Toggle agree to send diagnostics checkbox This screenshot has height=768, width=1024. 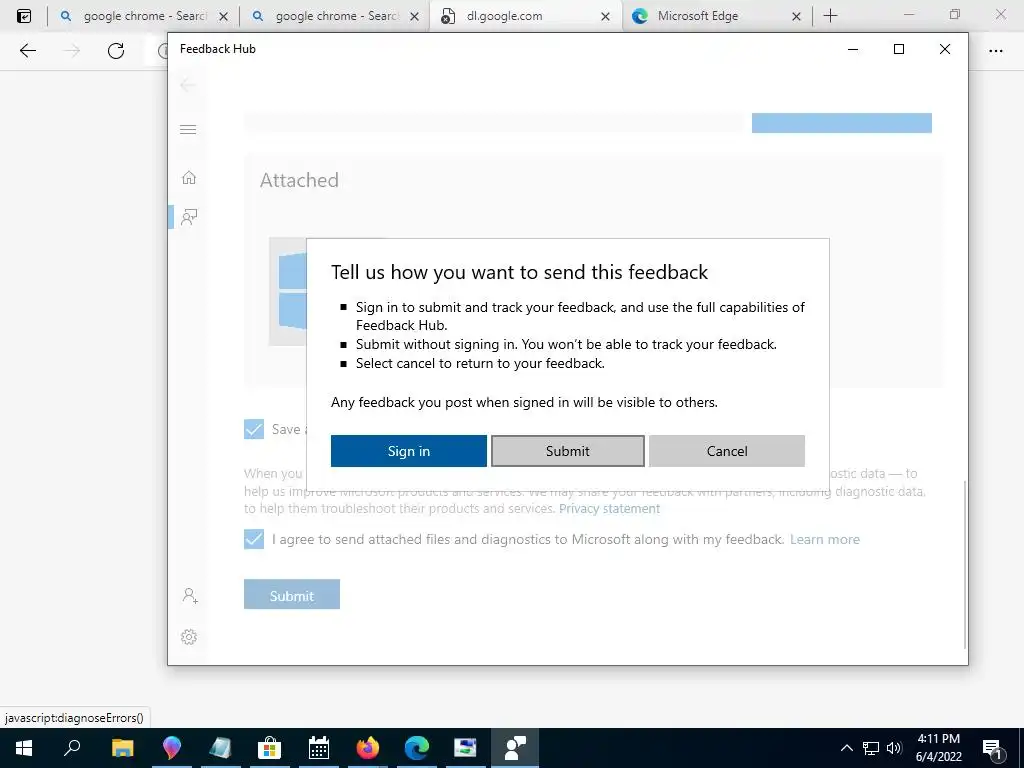tap(254, 539)
